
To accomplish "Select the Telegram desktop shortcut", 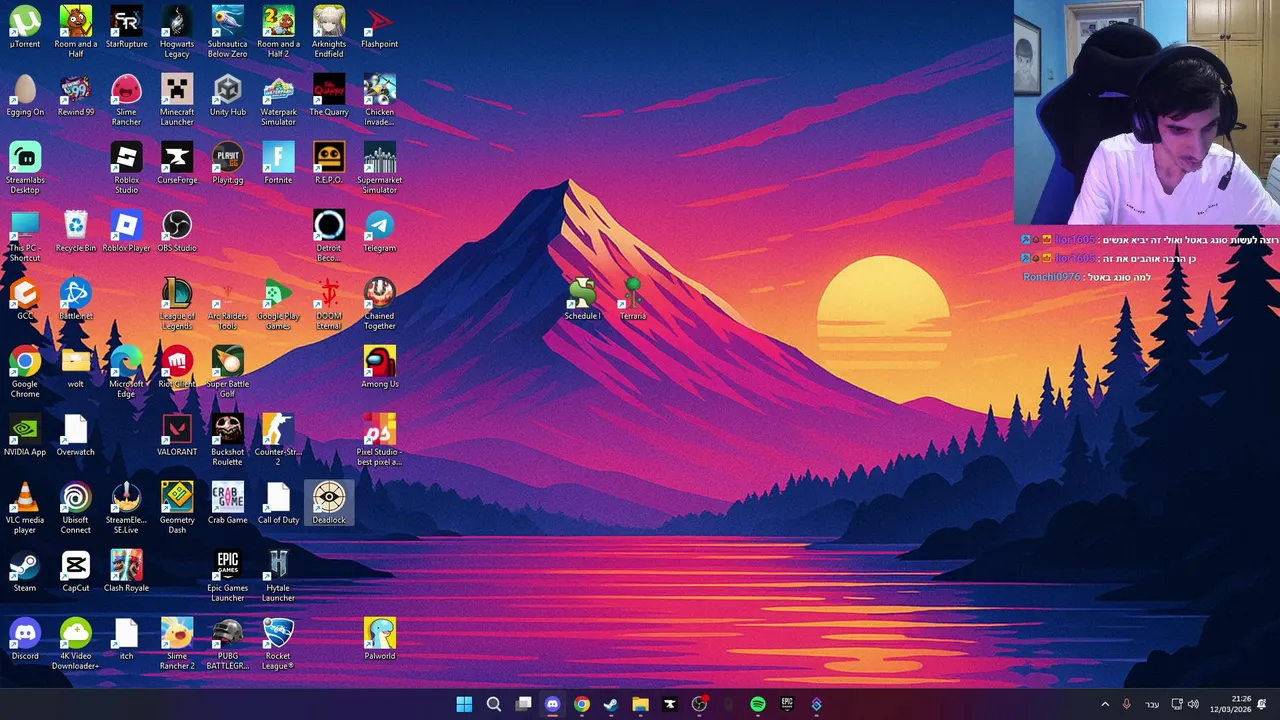I will click(379, 231).
